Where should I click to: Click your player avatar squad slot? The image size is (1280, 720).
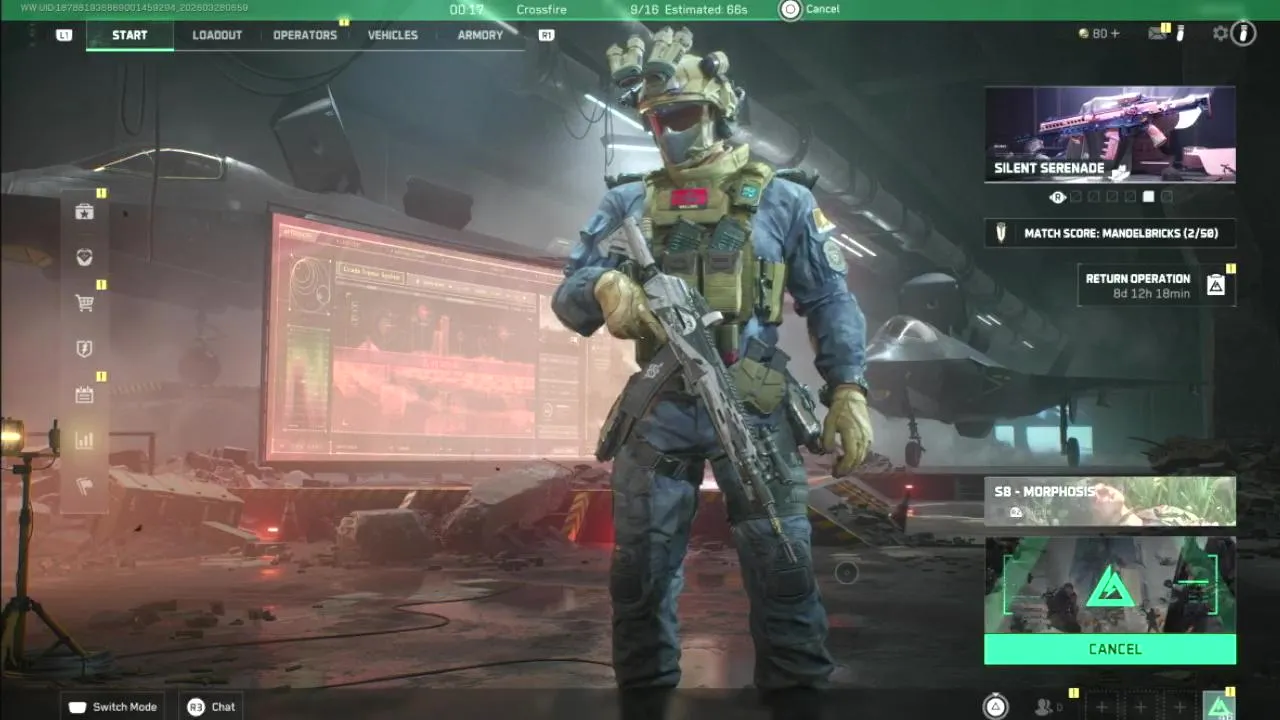(x=1219, y=706)
